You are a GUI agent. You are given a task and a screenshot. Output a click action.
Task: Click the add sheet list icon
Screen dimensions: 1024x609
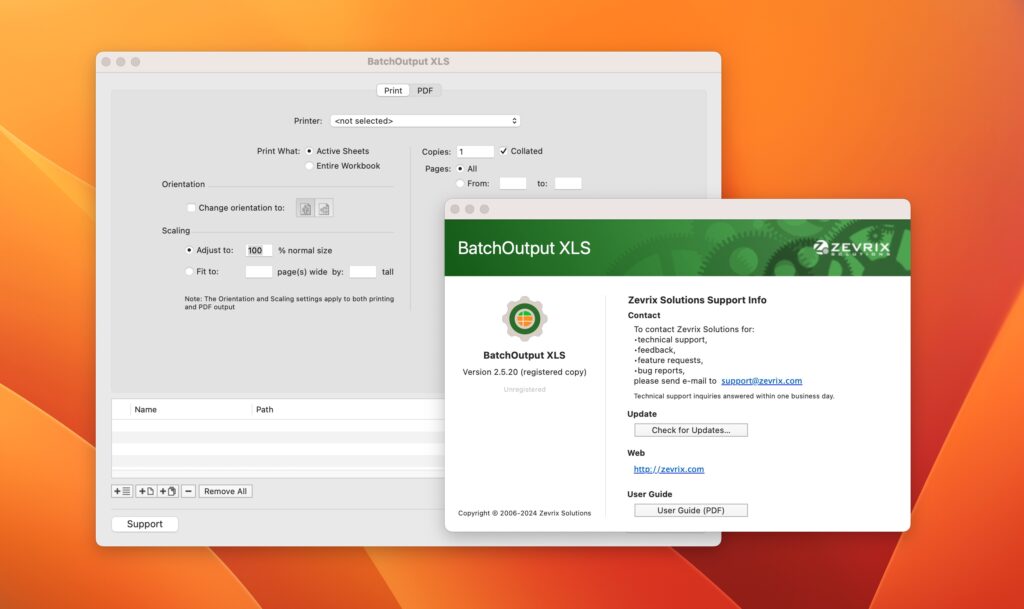click(x=122, y=490)
